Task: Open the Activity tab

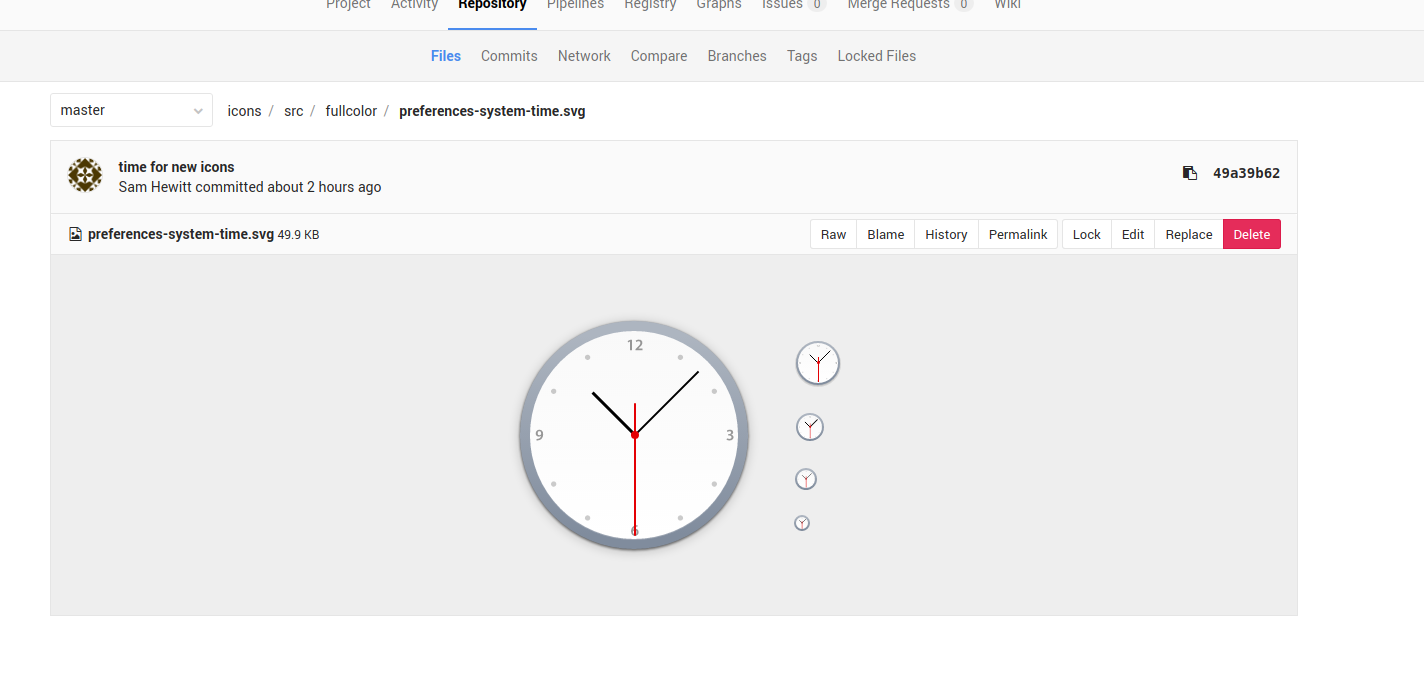Action: click(414, 4)
